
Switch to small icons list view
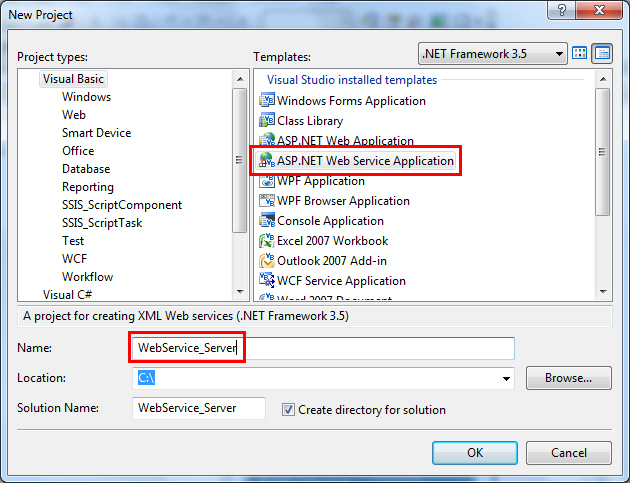pos(602,53)
